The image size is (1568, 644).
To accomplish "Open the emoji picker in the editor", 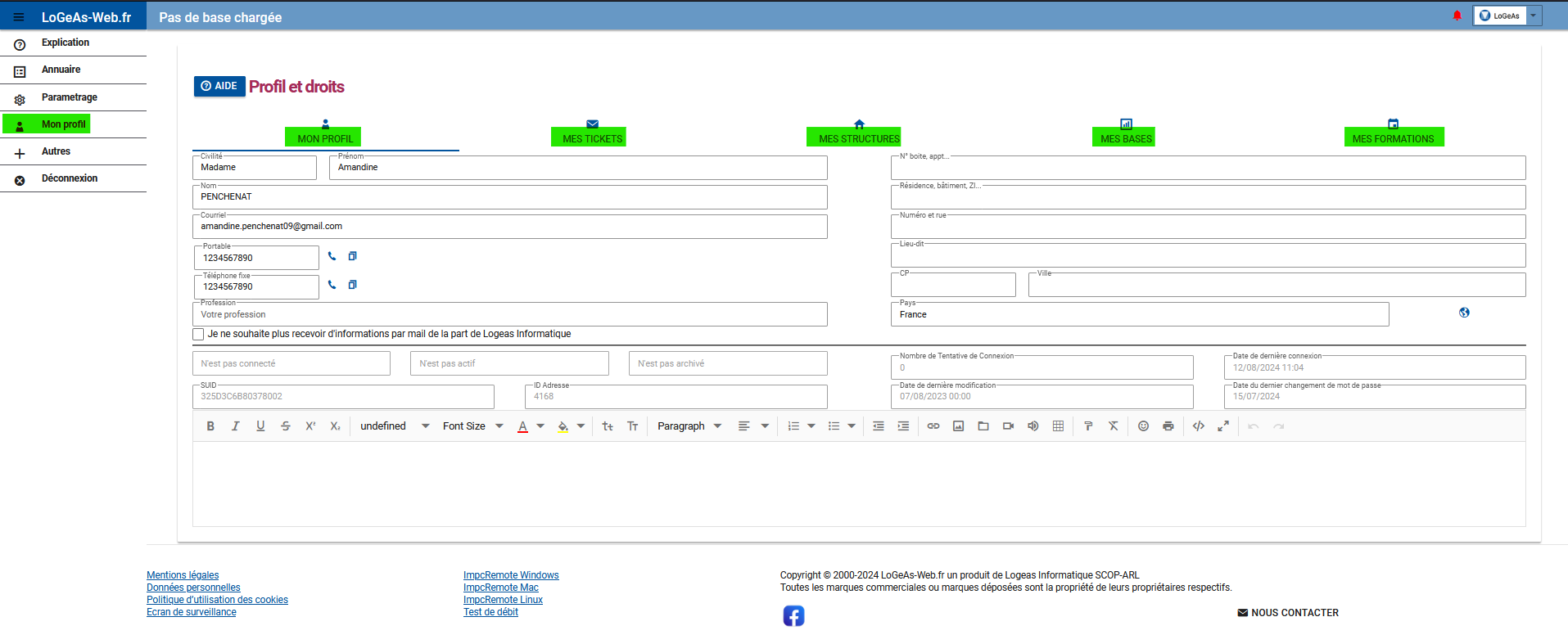I will click(x=1143, y=426).
